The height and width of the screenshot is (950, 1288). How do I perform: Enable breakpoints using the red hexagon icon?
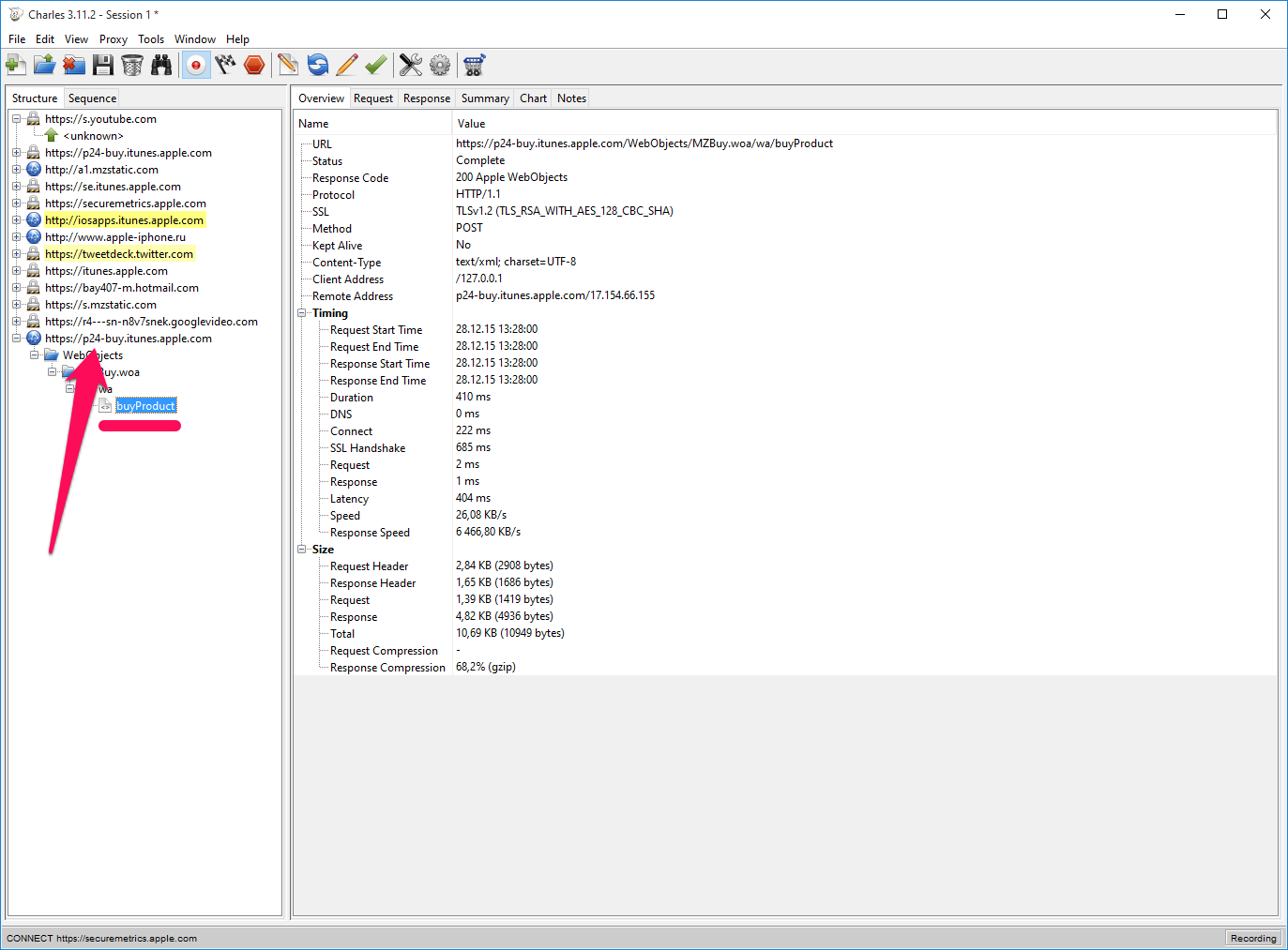254,65
